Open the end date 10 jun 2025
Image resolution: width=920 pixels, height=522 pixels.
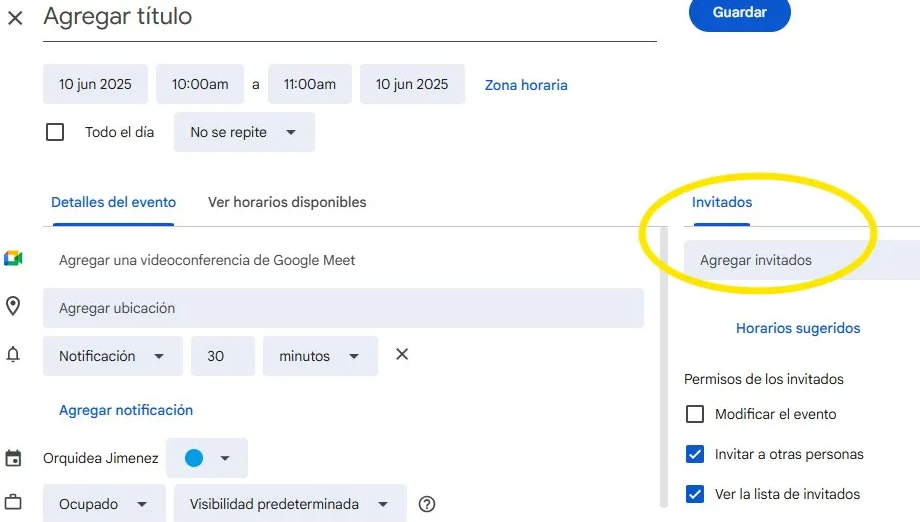click(x=412, y=84)
